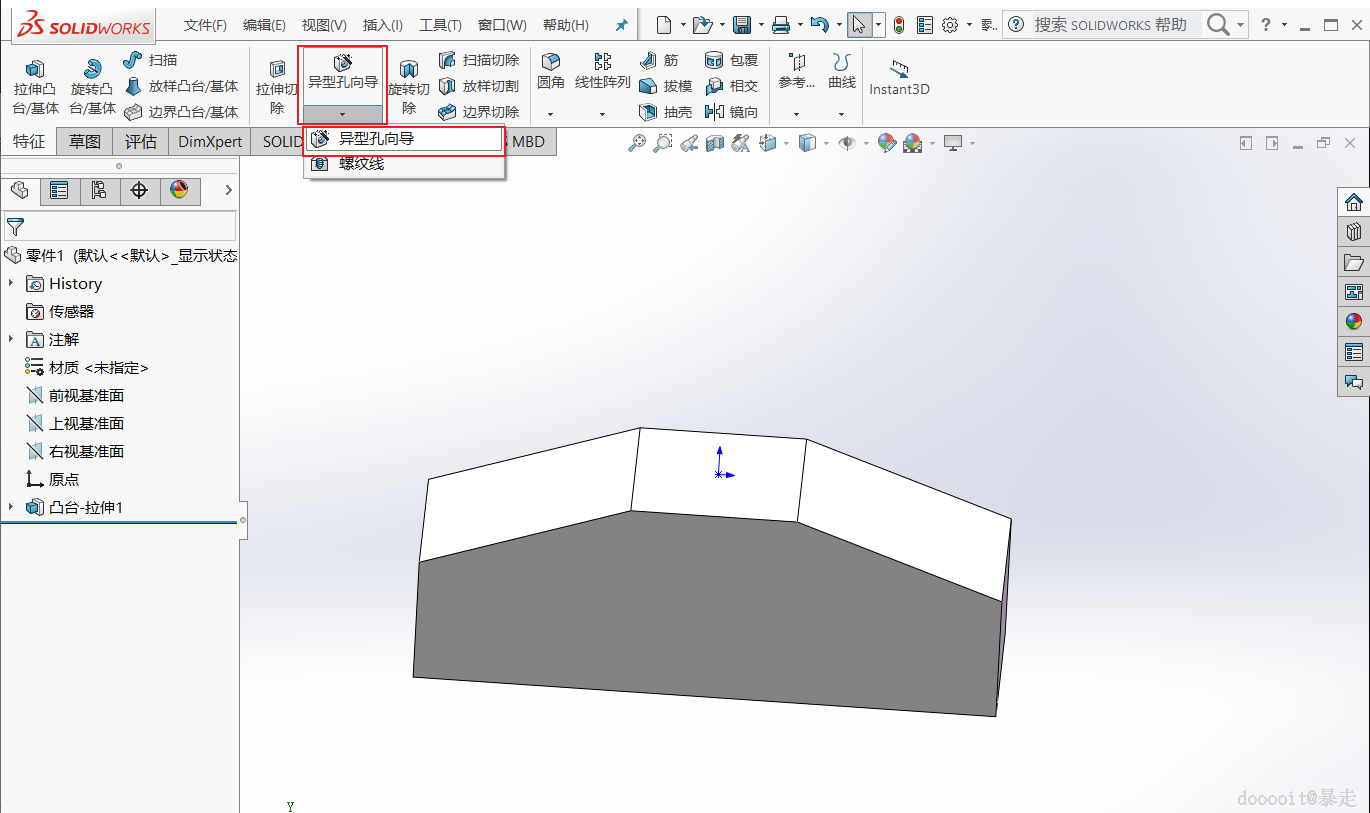Activate the Instant3D tool
This screenshot has width=1370, height=813.
(x=899, y=76)
